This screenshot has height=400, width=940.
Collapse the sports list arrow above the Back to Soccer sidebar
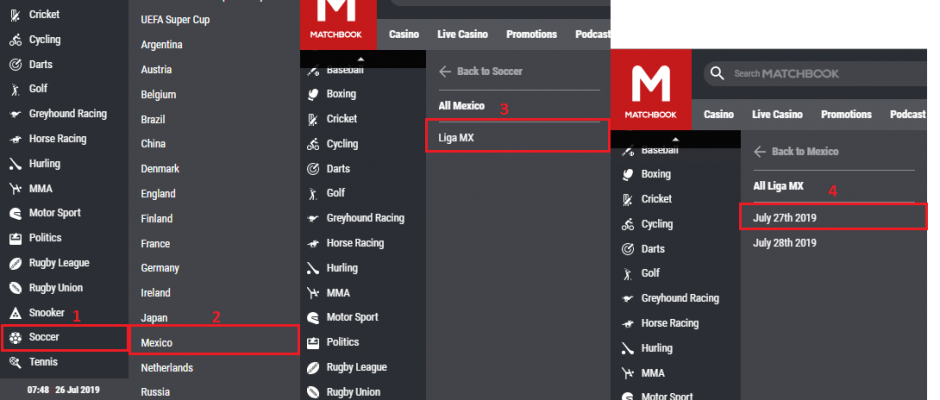click(x=361, y=59)
